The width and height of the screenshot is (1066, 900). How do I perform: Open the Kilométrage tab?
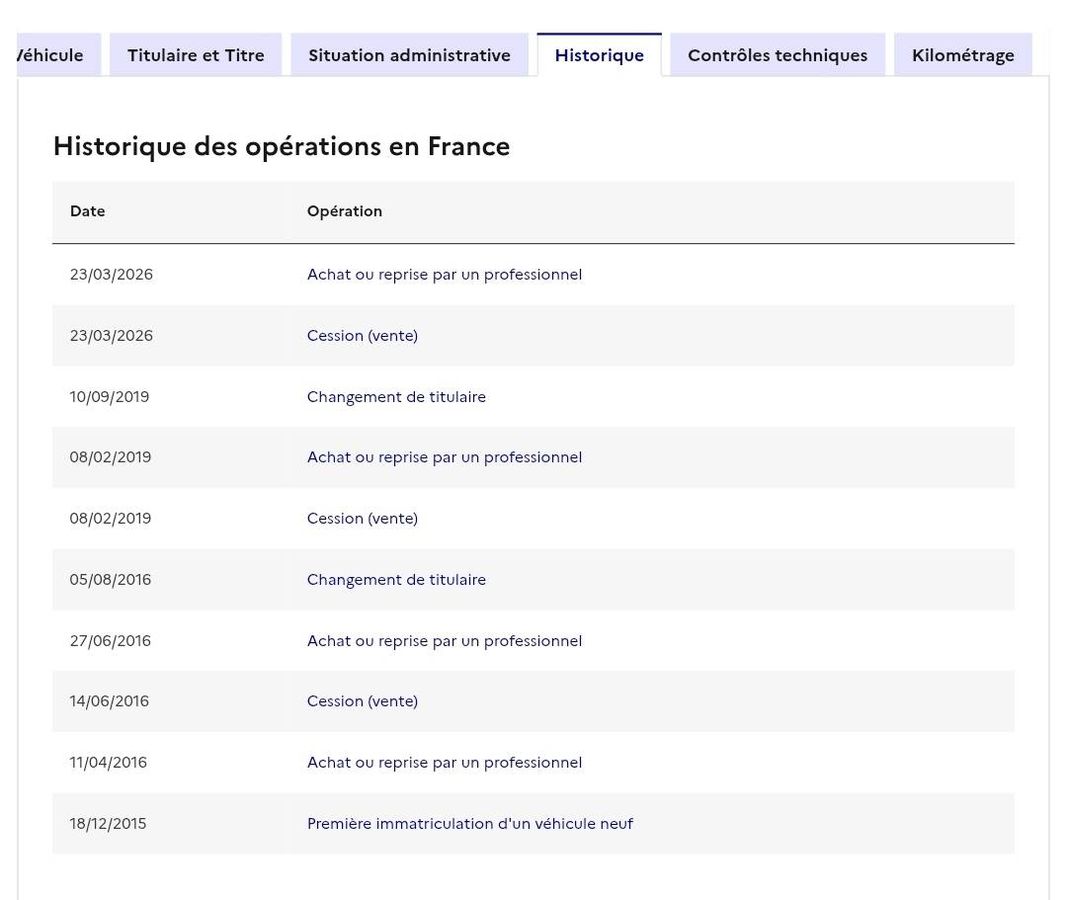(x=963, y=55)
